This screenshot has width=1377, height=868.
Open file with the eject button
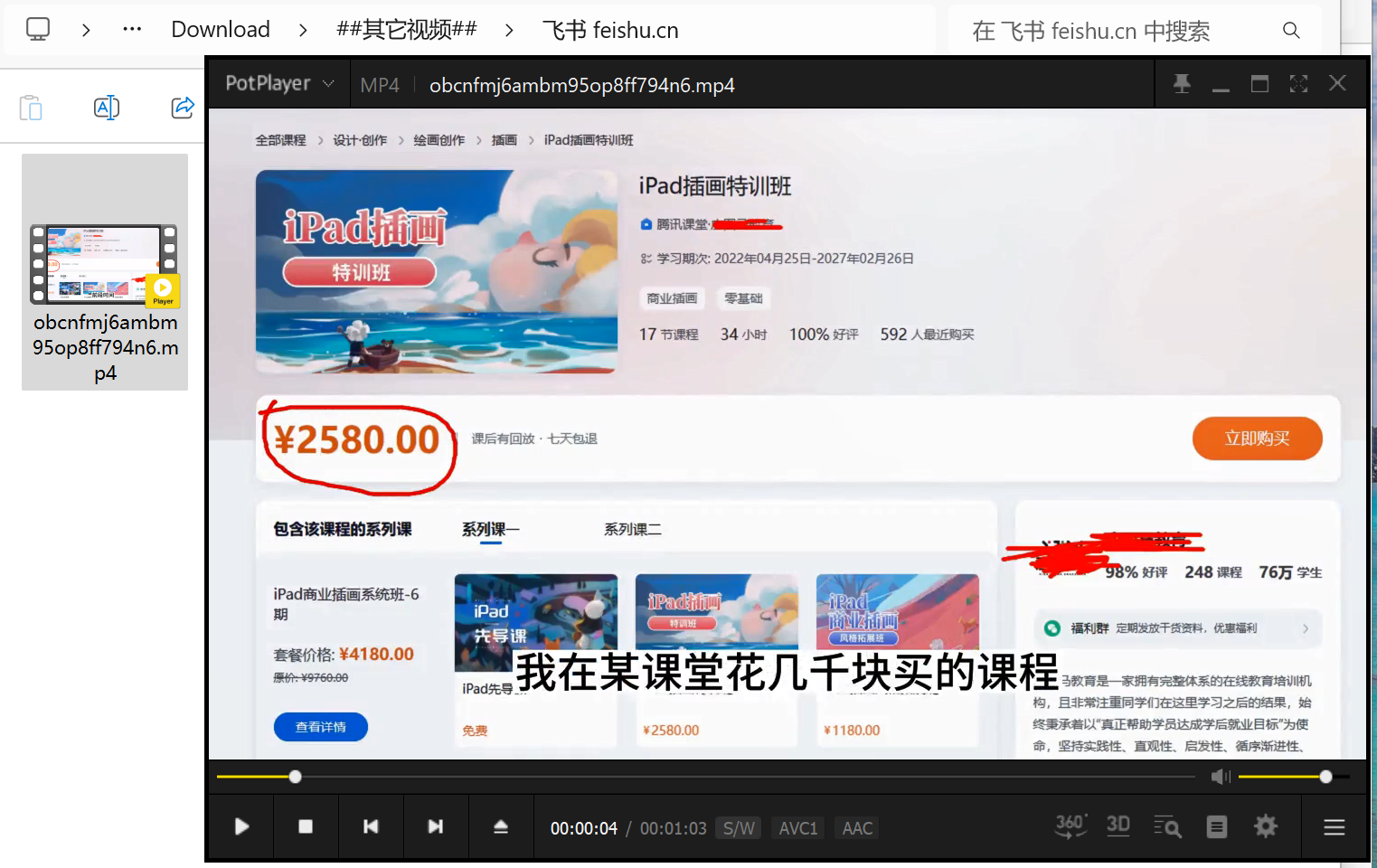(x=501, y=826)
